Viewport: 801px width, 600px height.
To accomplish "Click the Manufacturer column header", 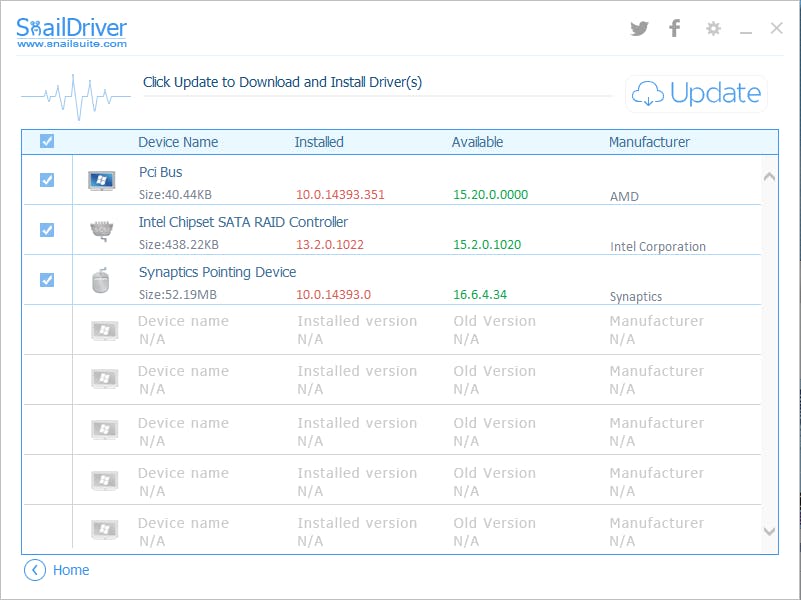I will [649, 142].
